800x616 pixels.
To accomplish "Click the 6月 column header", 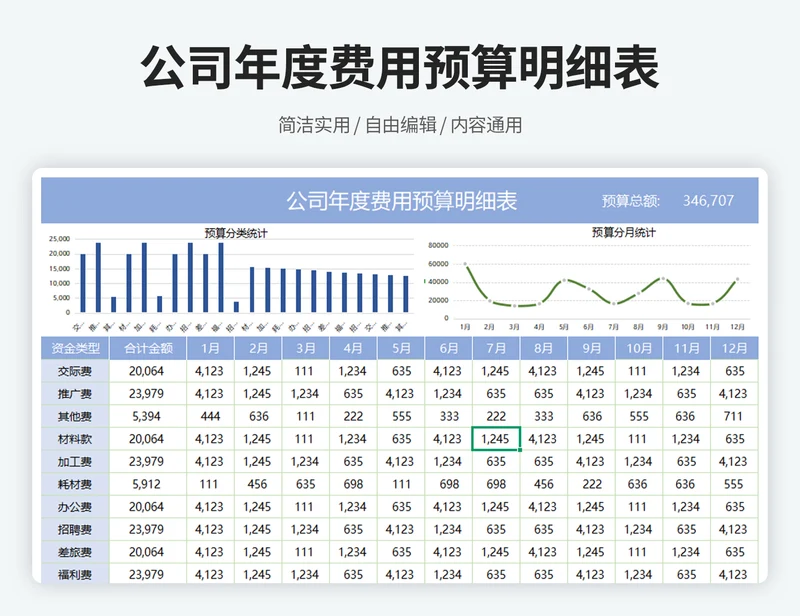I will pyautogui.click(x=448, y=349).
